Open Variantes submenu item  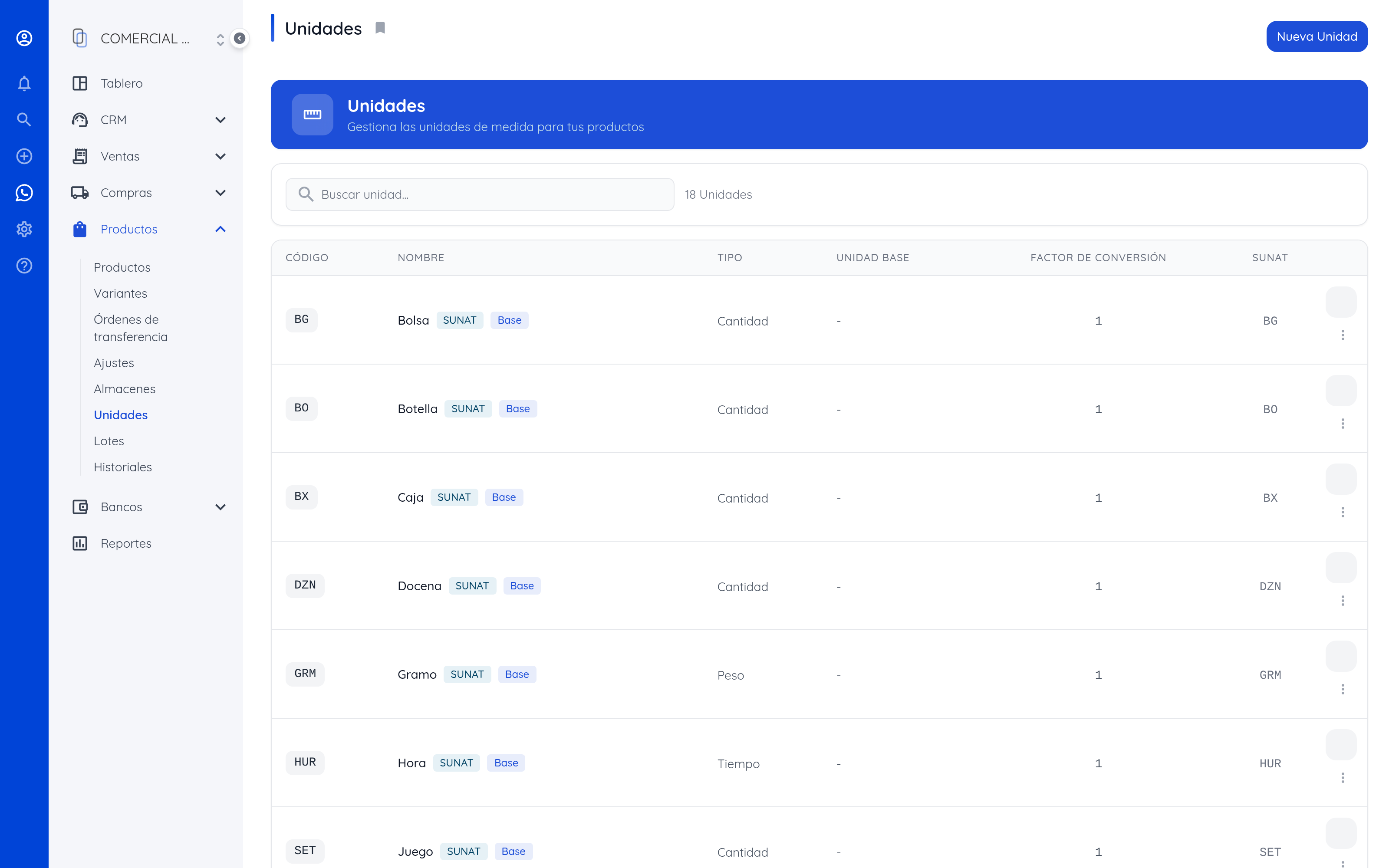pos(121,293)
